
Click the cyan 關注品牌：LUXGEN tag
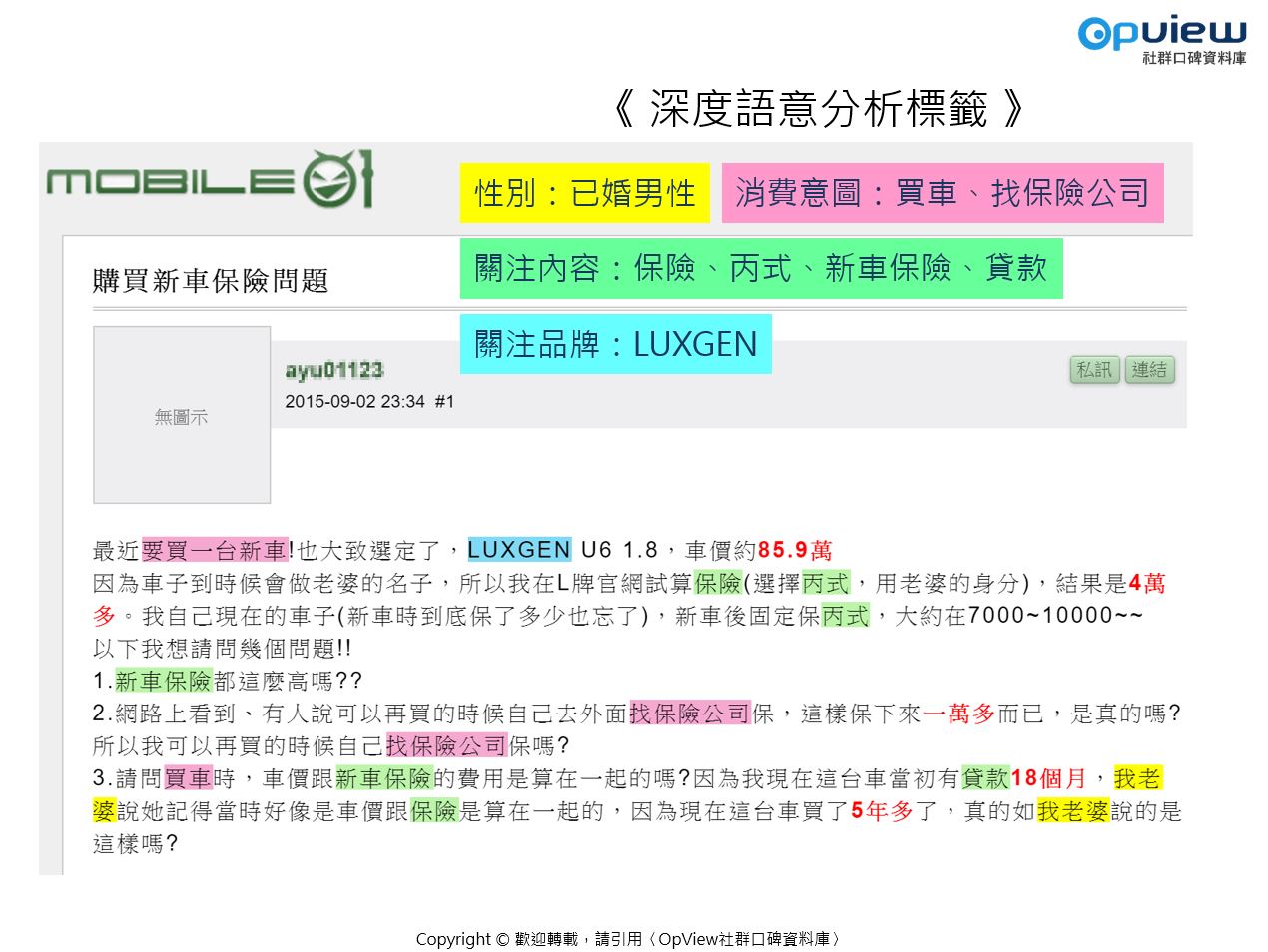coord(616,344)
